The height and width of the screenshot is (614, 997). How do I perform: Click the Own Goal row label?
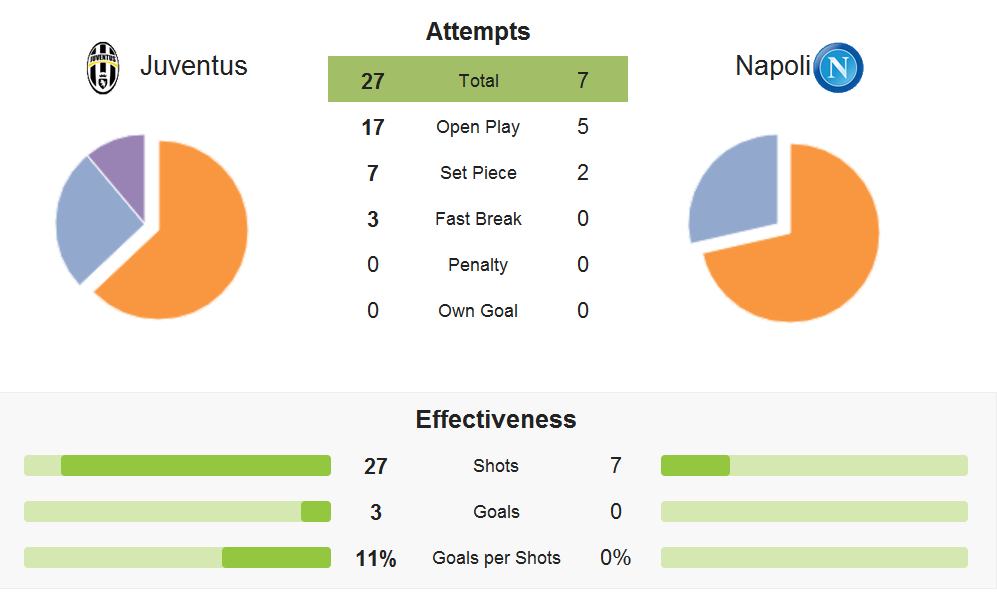coord(478,311)
